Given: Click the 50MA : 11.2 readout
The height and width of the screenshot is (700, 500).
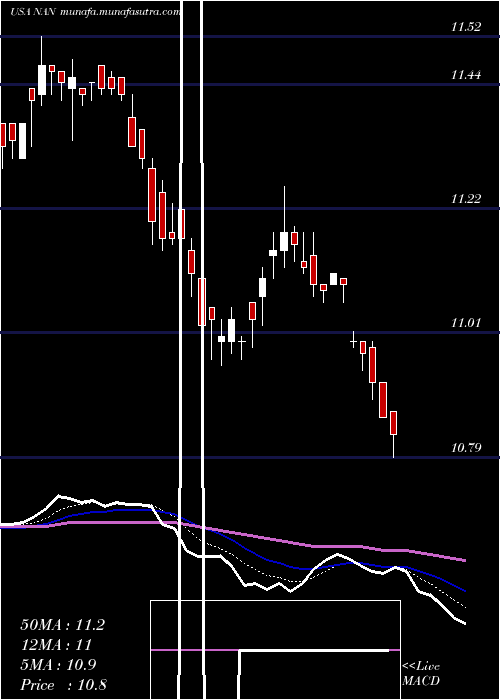Looking at the screenshot, I should (62, 625).
